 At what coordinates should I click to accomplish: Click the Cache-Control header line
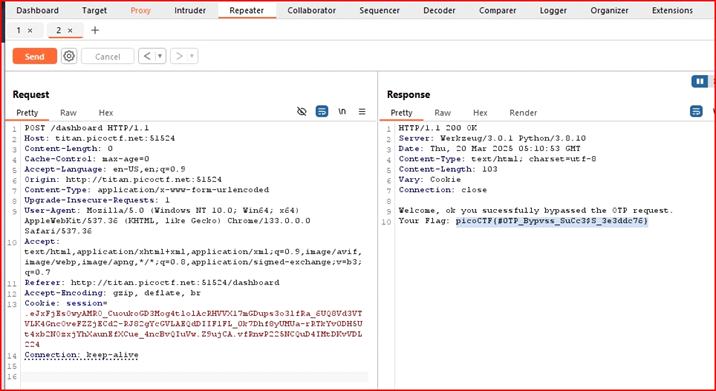click(x=87, y=159)
